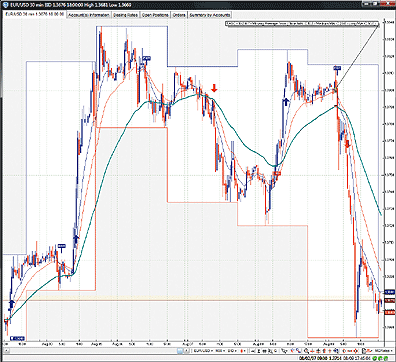Open the Account(s) Information tab
The image size is (396, 362).
pos(89,15)
